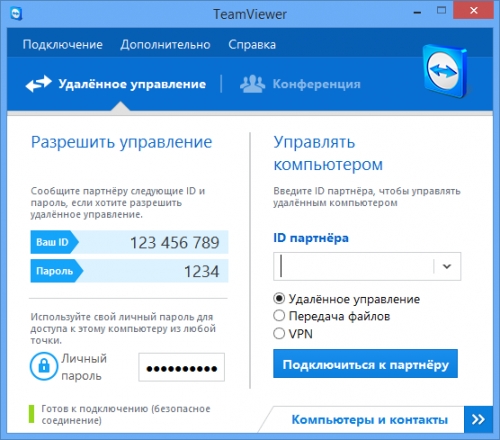The image size is (500, 440).
Task: Open the Дополнительно menu
Action: click(x=165, y=45)
